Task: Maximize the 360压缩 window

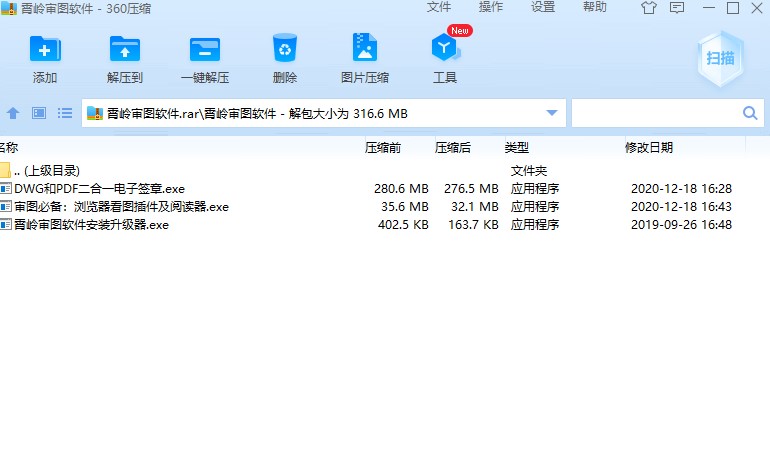Action: click(733, 8)
